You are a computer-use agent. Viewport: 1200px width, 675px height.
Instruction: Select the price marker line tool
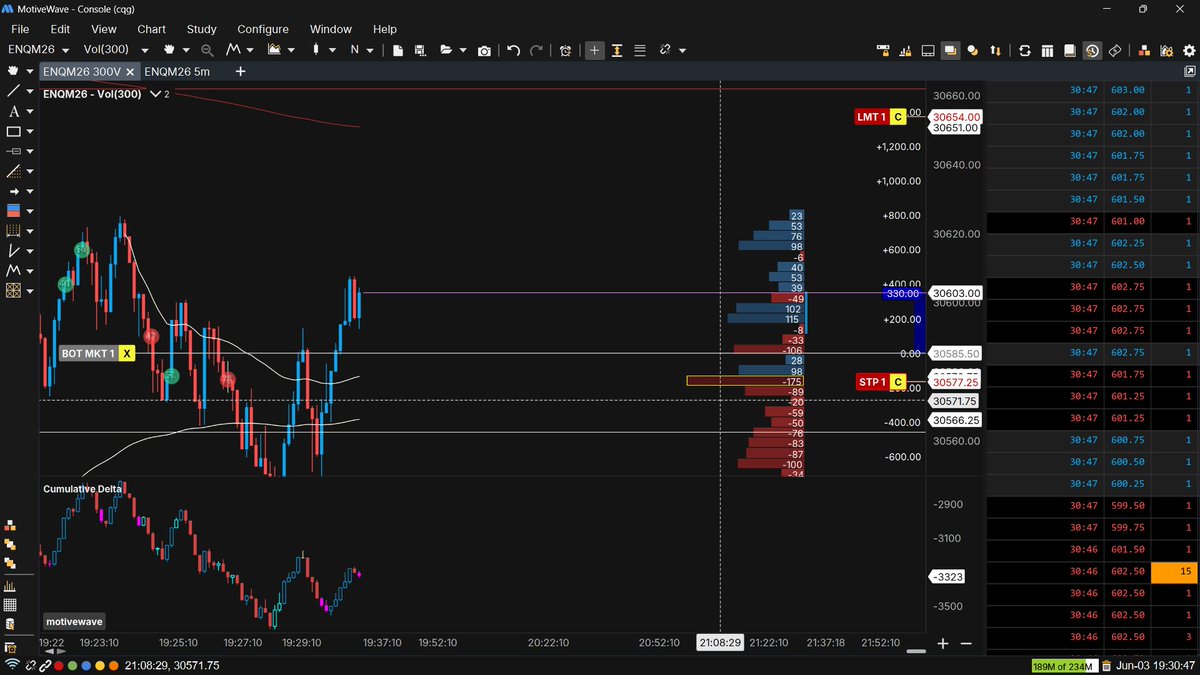pos(13,151)
